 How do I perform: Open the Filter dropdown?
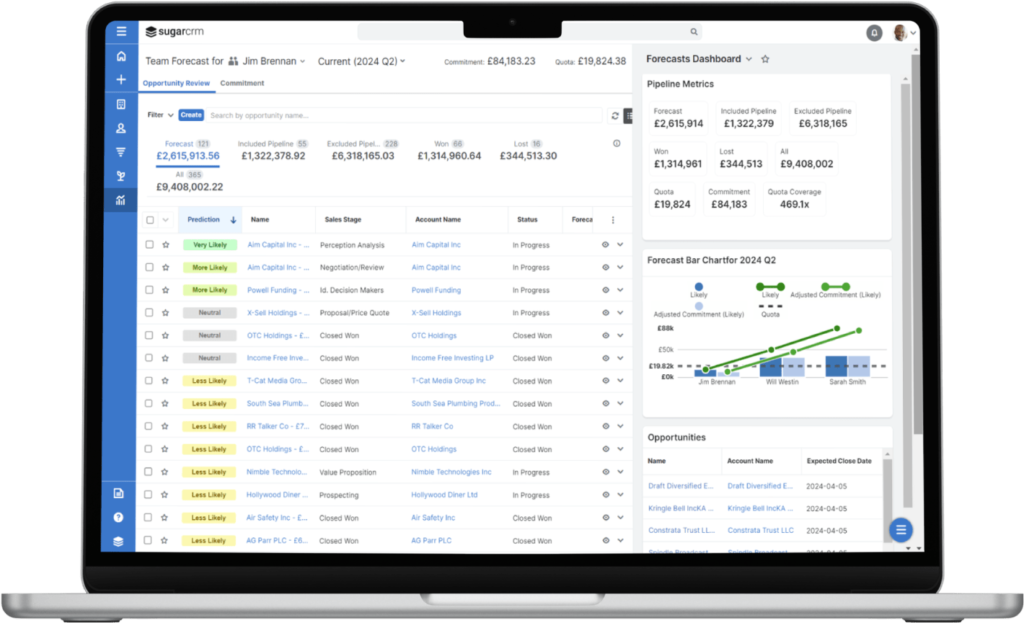(x=160, y=115)
